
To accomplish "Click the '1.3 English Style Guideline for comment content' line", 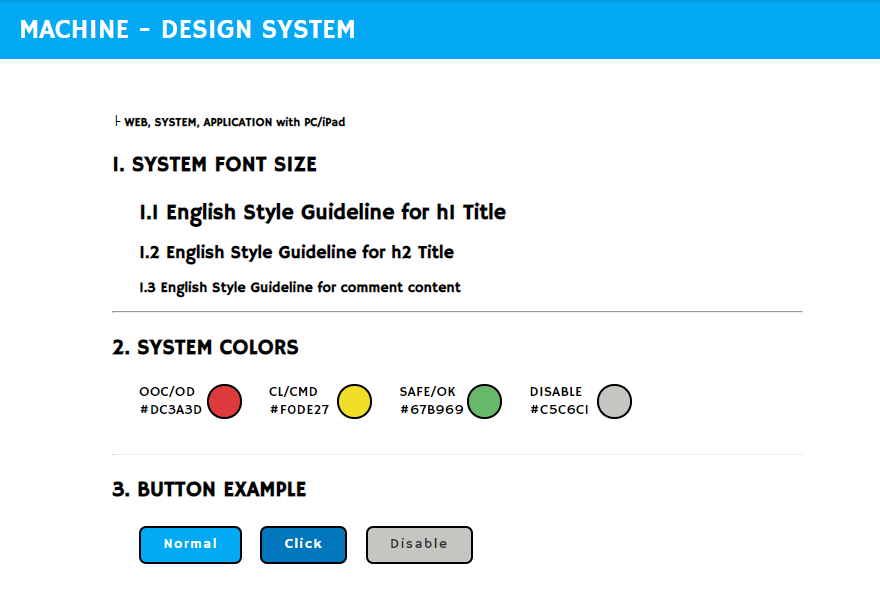I will pyautogui.click(x=300, y=287).
